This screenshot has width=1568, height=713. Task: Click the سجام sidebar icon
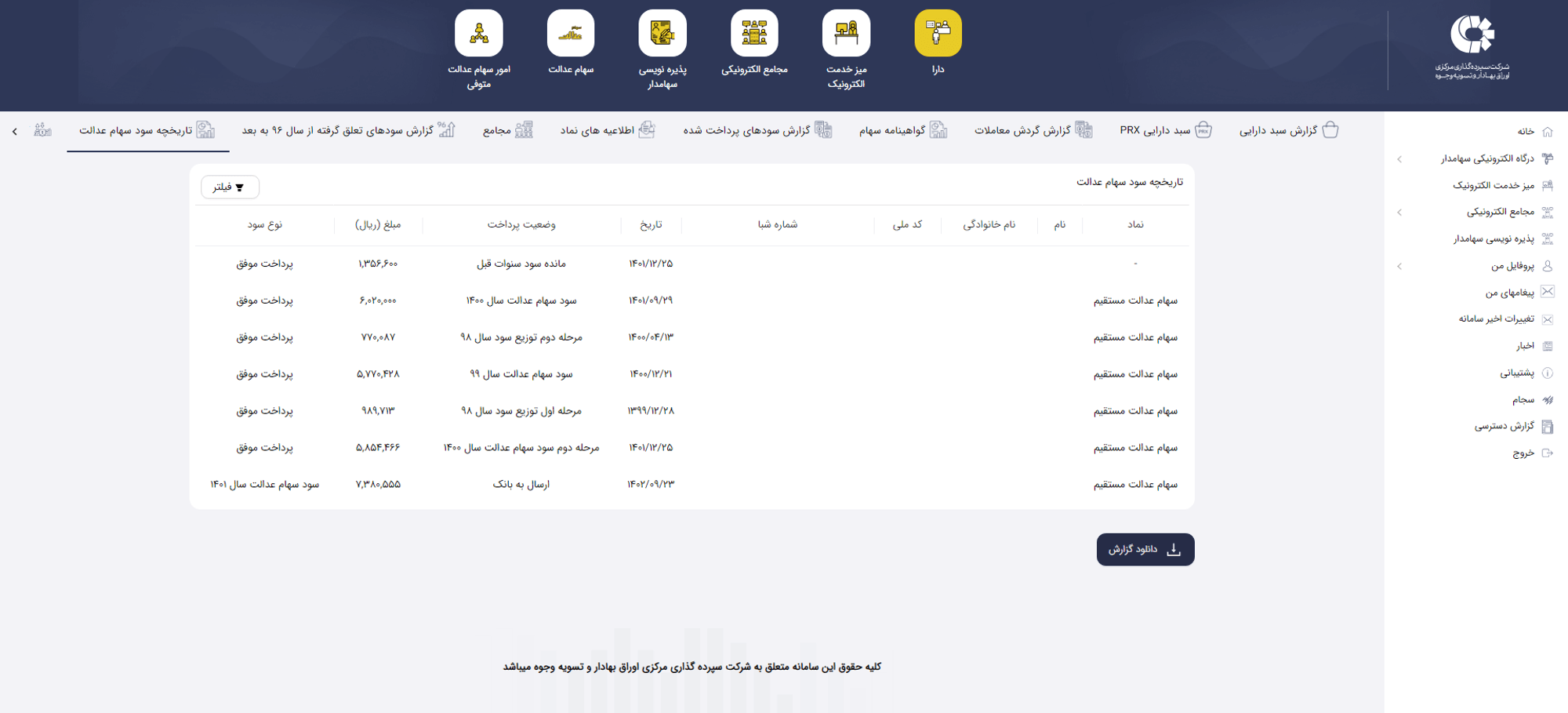click(x=1548, y=400)
